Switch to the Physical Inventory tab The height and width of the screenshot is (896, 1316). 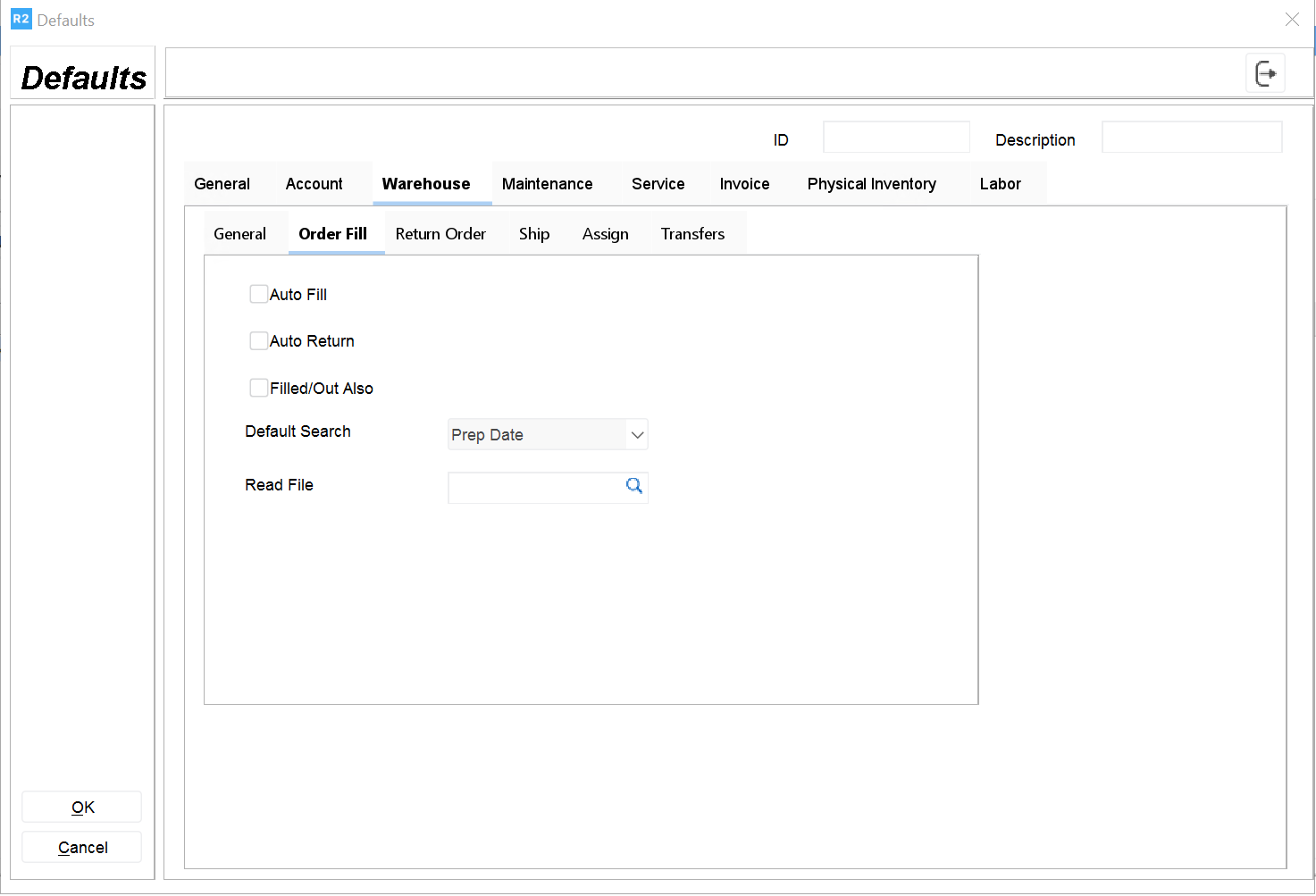click(x=871, y=184)
